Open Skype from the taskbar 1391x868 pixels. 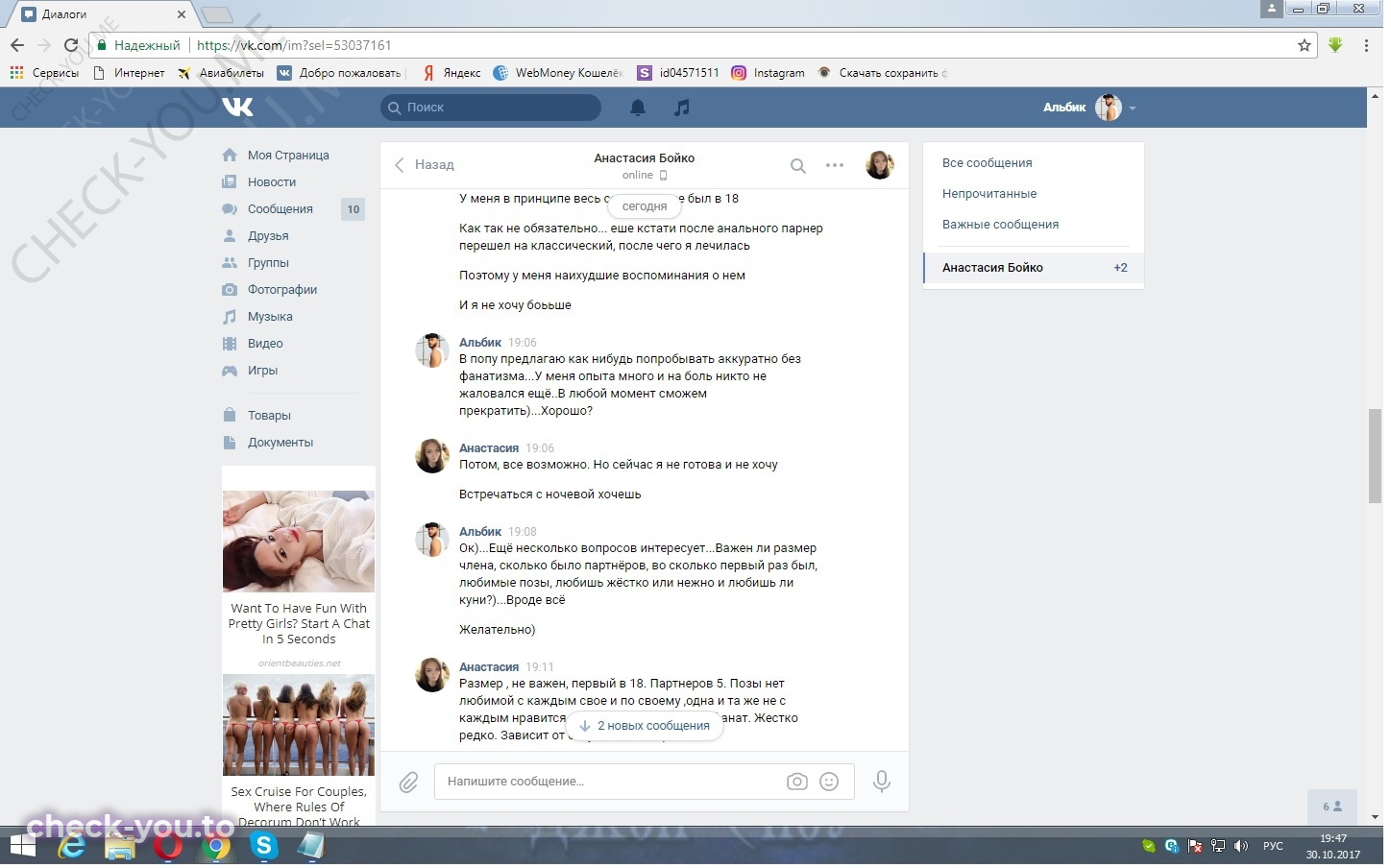tap(263, 846)
